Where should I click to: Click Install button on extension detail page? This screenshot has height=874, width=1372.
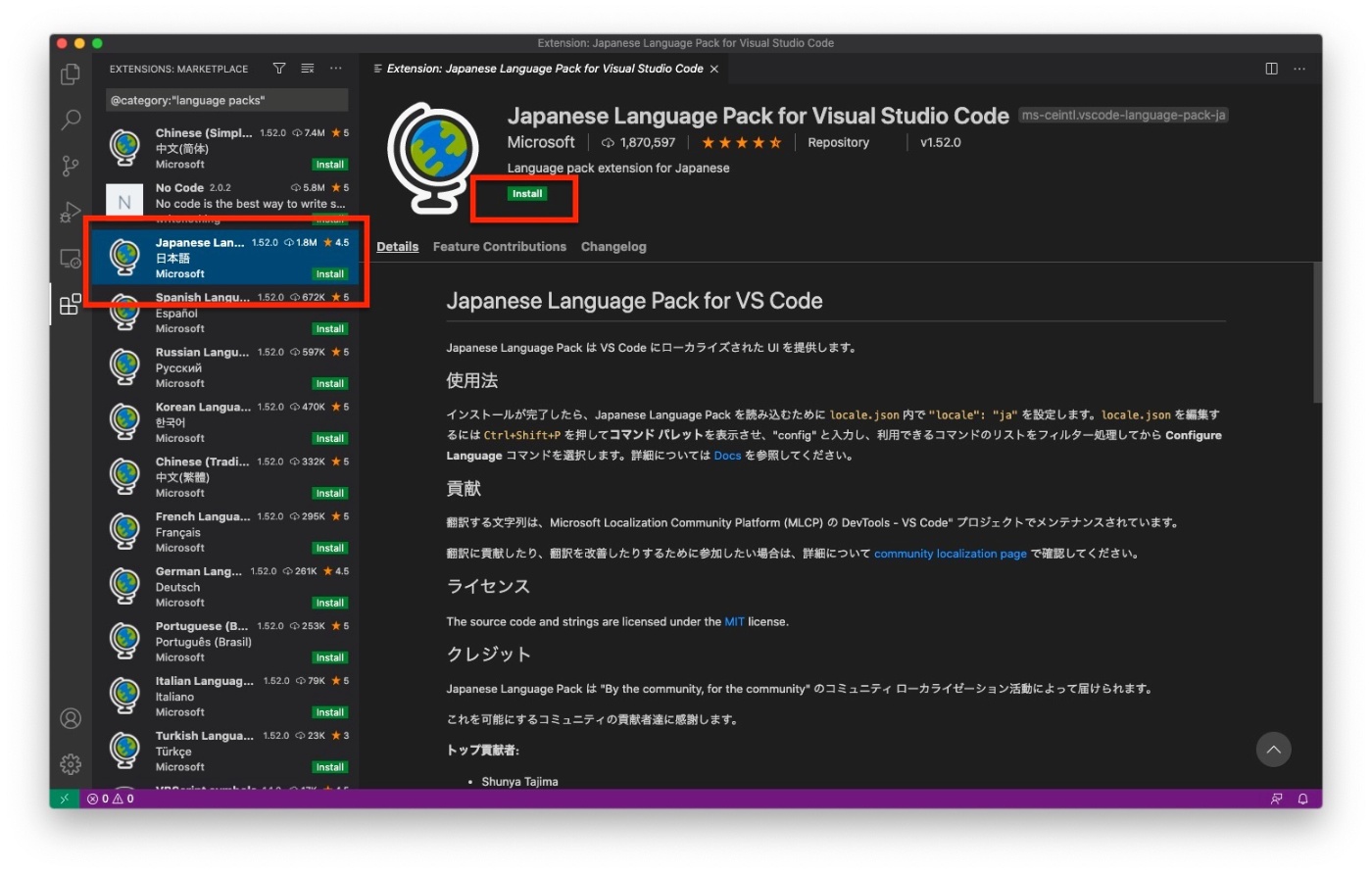527,194
